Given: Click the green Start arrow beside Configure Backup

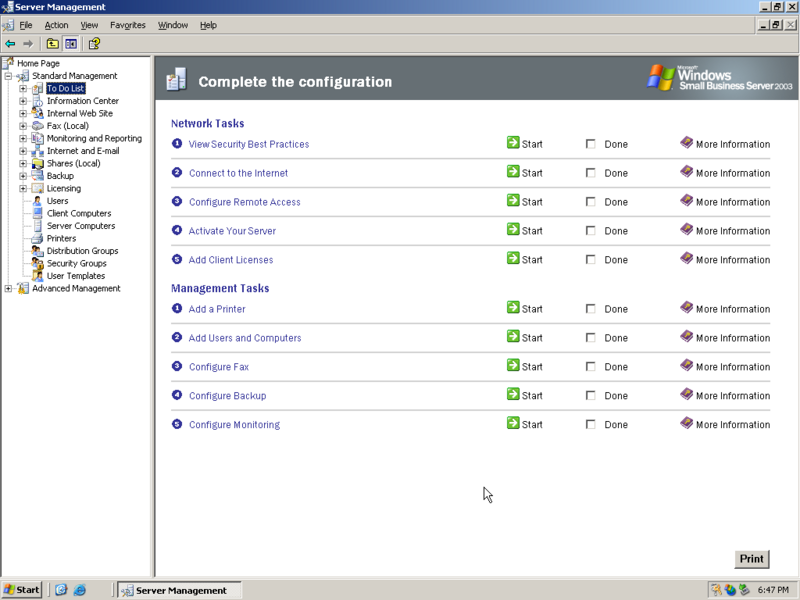Looking at the screenshot, I should coord(513,395).
